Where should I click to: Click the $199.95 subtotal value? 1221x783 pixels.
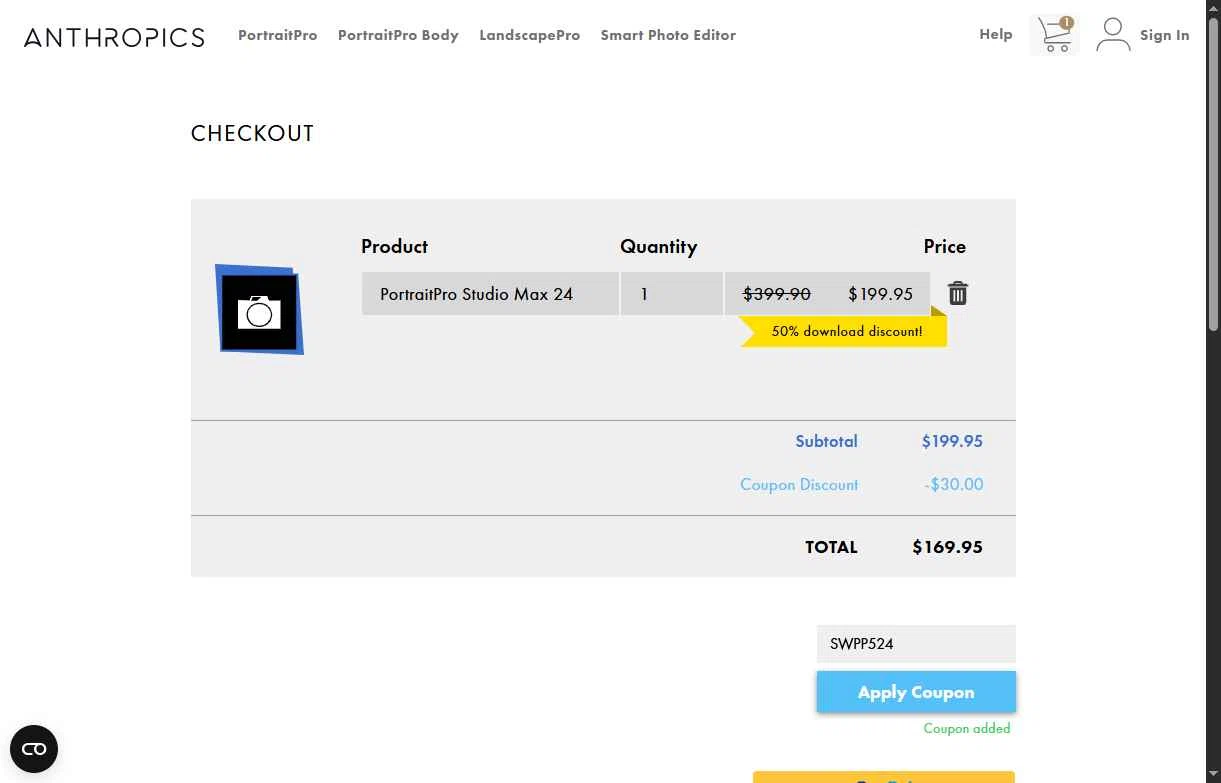pyautogui.click(x=952, y=441)
